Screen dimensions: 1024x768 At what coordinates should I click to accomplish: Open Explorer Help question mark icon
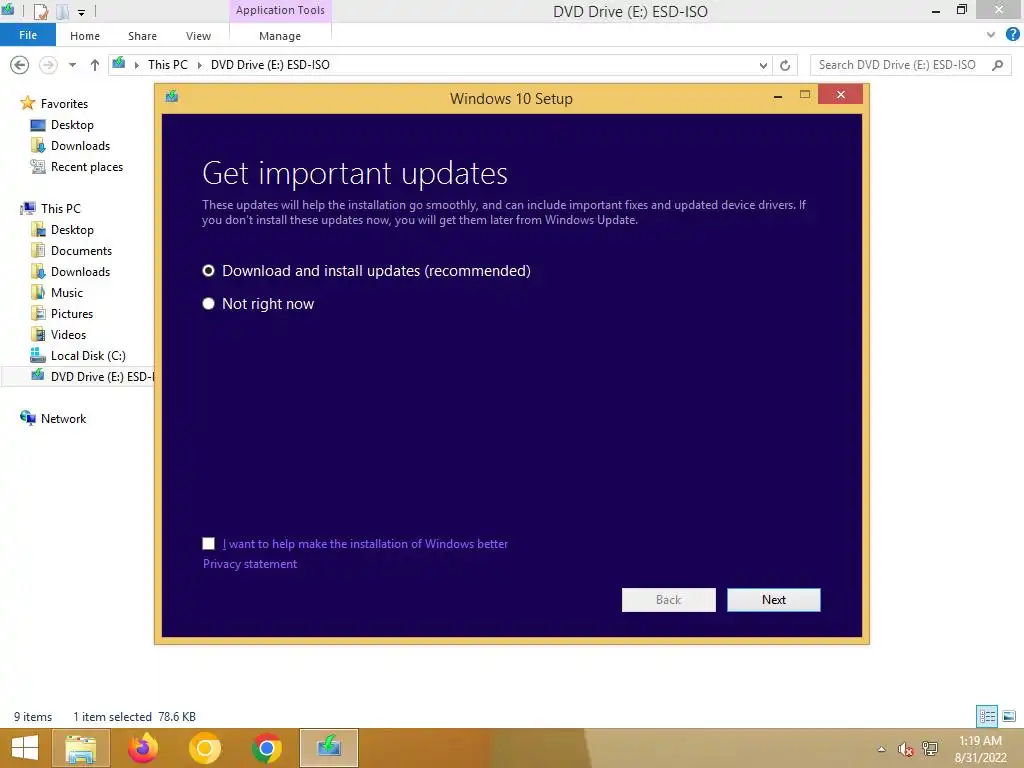(x=1012, y=35)
